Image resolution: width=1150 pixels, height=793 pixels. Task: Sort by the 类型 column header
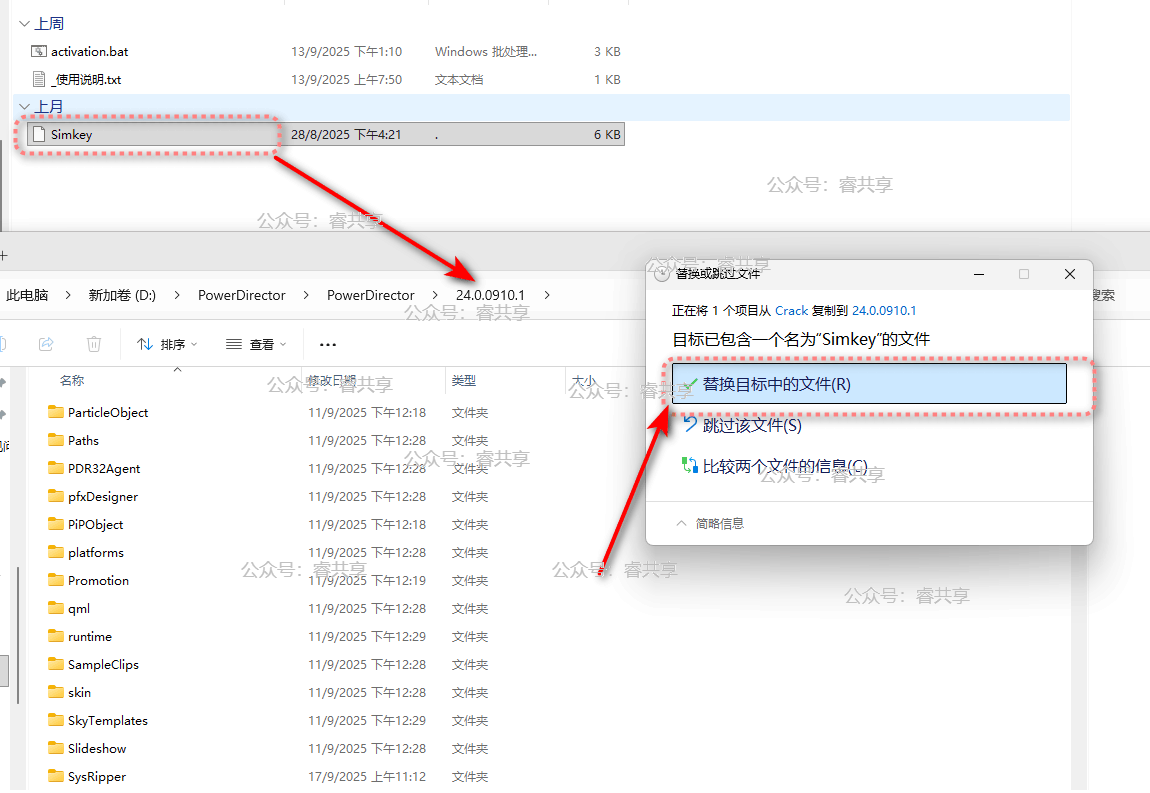(x=464, y=381)
